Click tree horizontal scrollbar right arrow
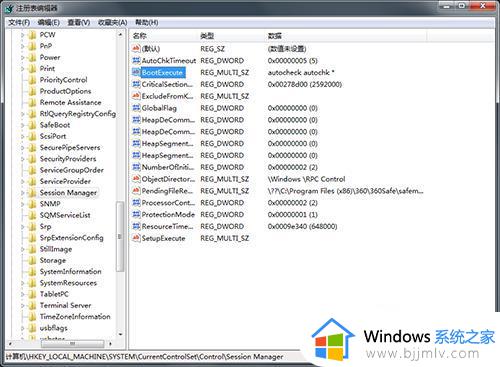The height and width of the screenshot is (367, 500). [110, 343]
